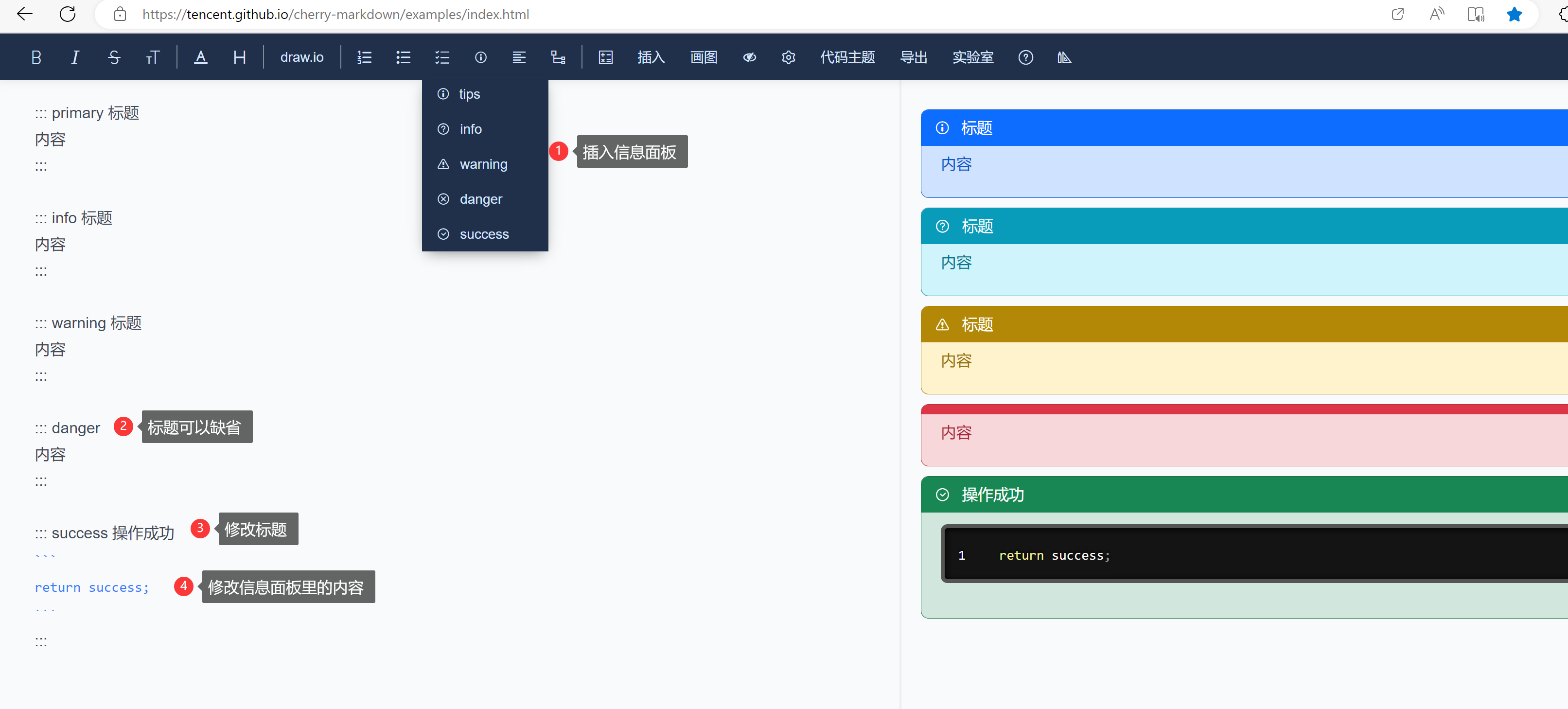This screenshot has height=709, width=1568.
Task: Choose tips from the panel type list
Action: [469, 94]
